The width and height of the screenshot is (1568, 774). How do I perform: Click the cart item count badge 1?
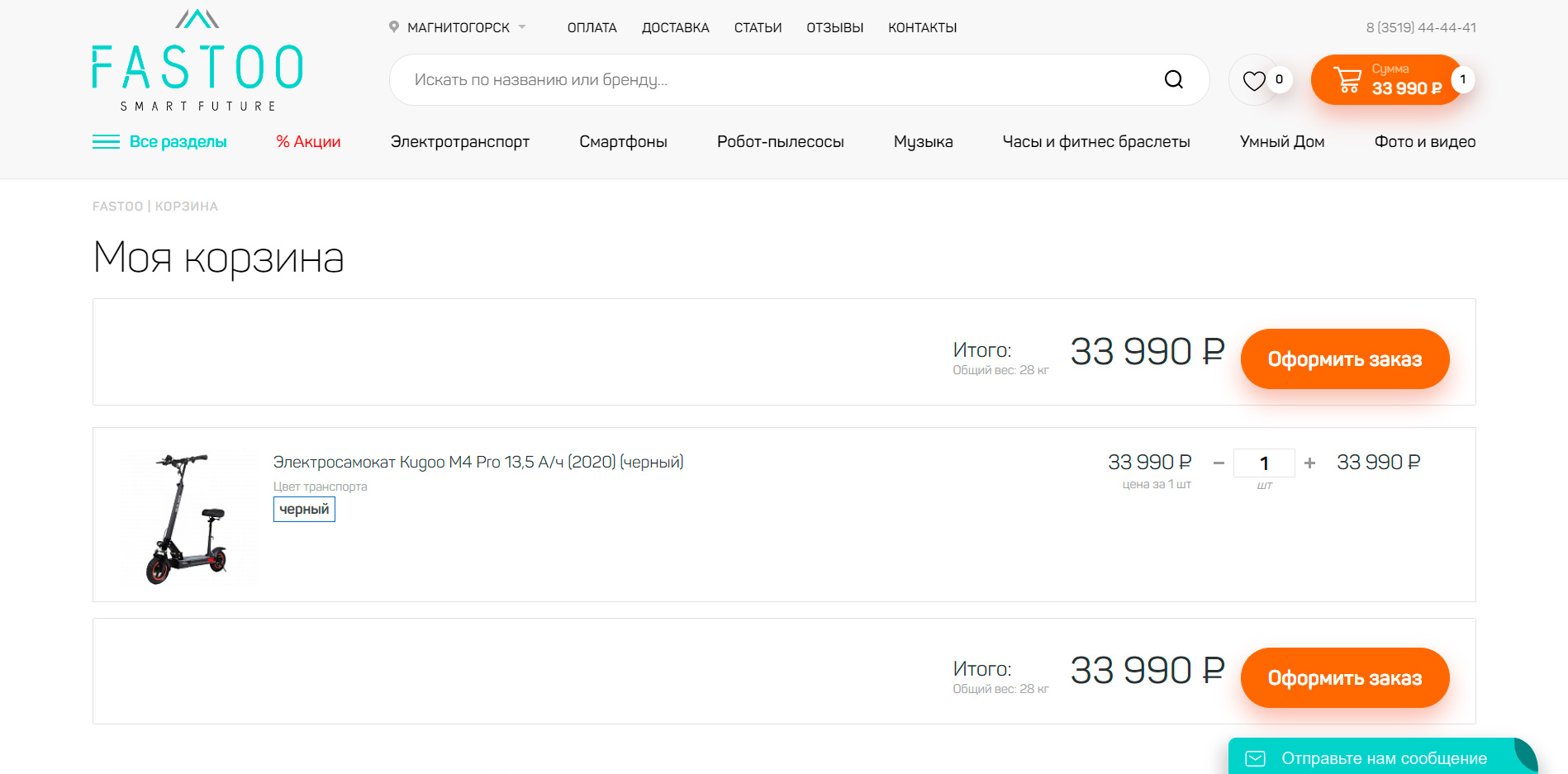1462,79
